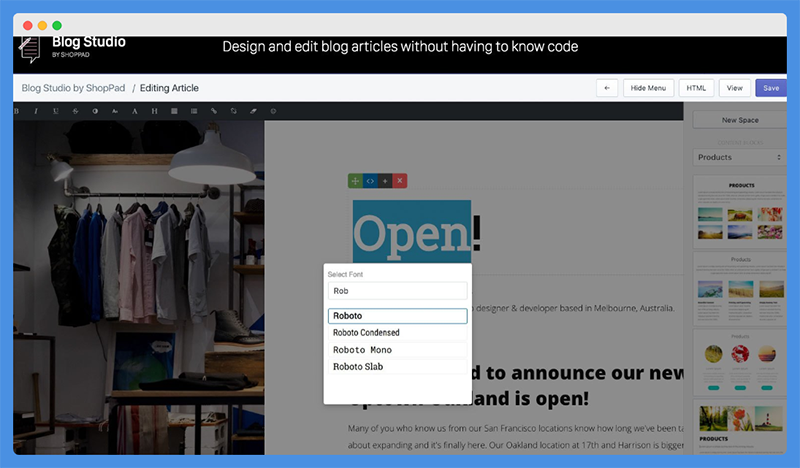The width and height of the screenshot is (800, 468).
Task: Open the color contrast circle tool
Action: (95, 111)
